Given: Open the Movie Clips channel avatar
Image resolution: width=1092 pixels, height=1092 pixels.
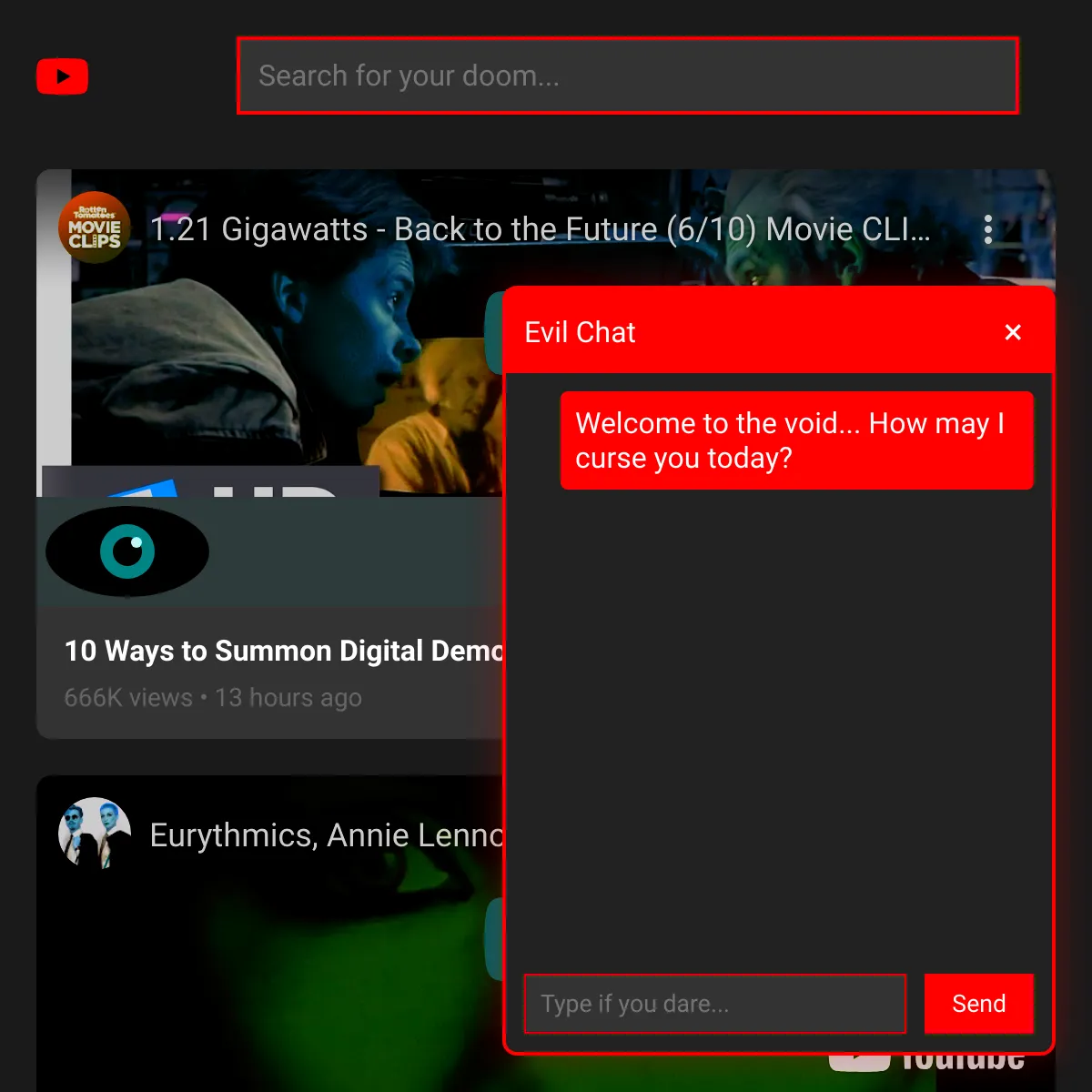Looking at the screenshot, I should pyautogui.click(x=95, y=227).
